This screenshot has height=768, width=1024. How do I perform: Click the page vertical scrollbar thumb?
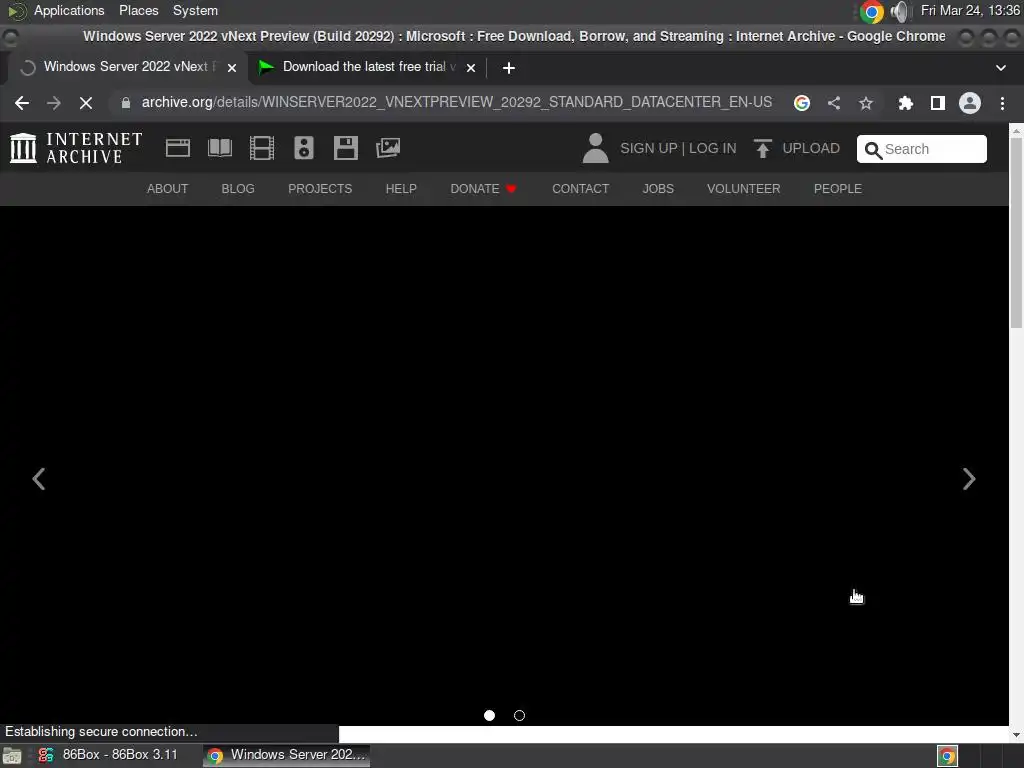(x=1016, y=233)
